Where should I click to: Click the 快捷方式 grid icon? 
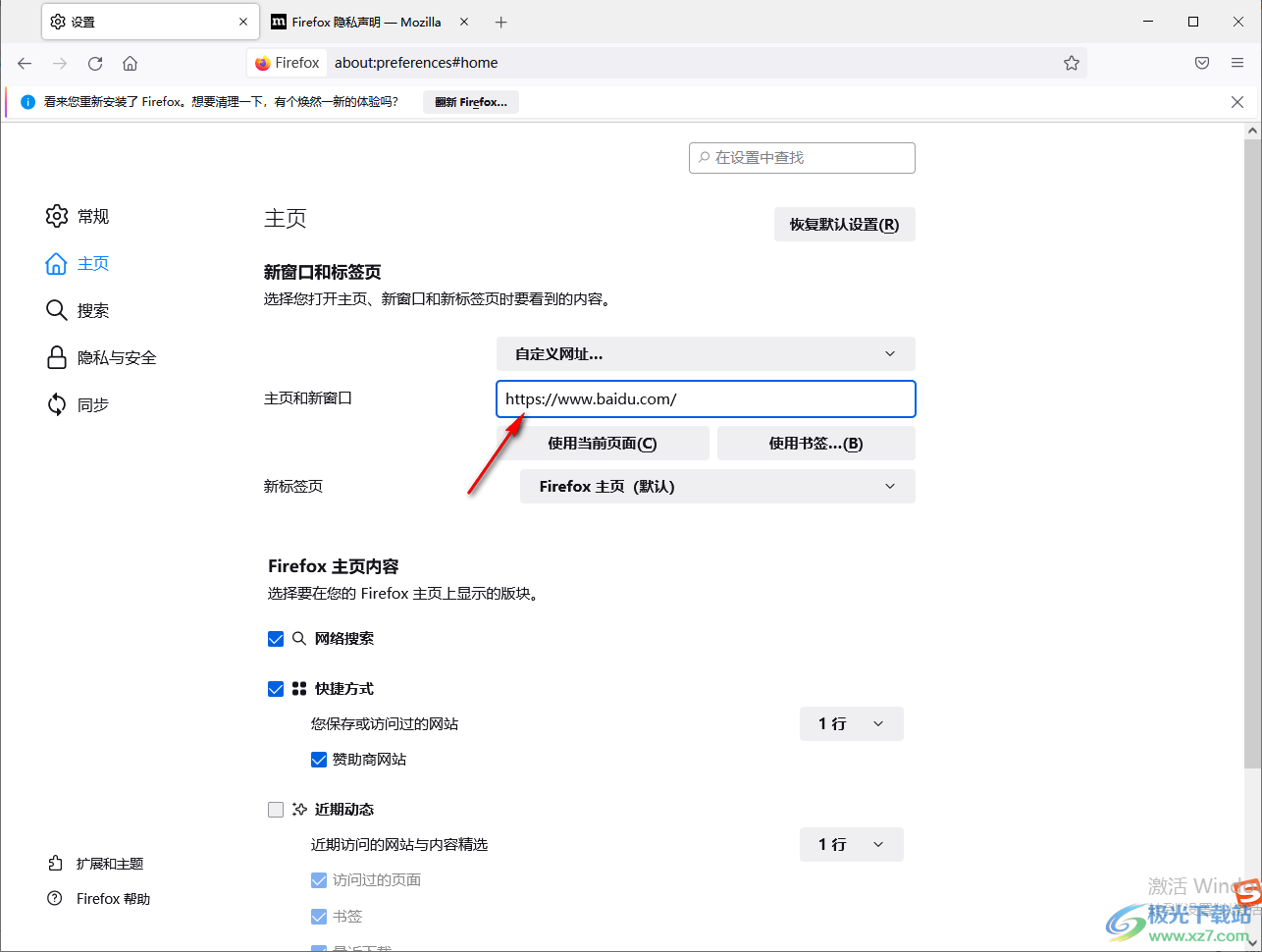pos(299,689)
